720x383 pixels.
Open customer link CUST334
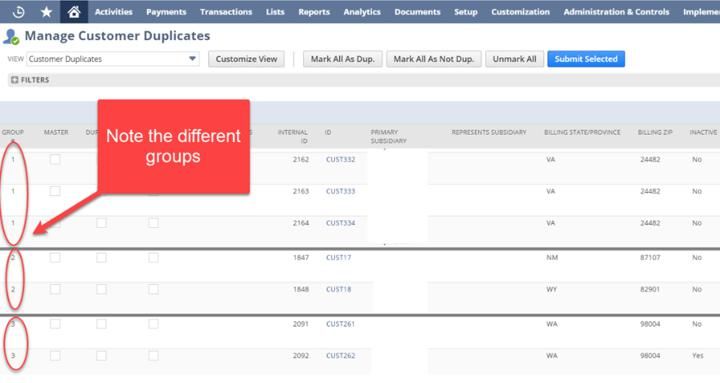(x=340, y=223)
